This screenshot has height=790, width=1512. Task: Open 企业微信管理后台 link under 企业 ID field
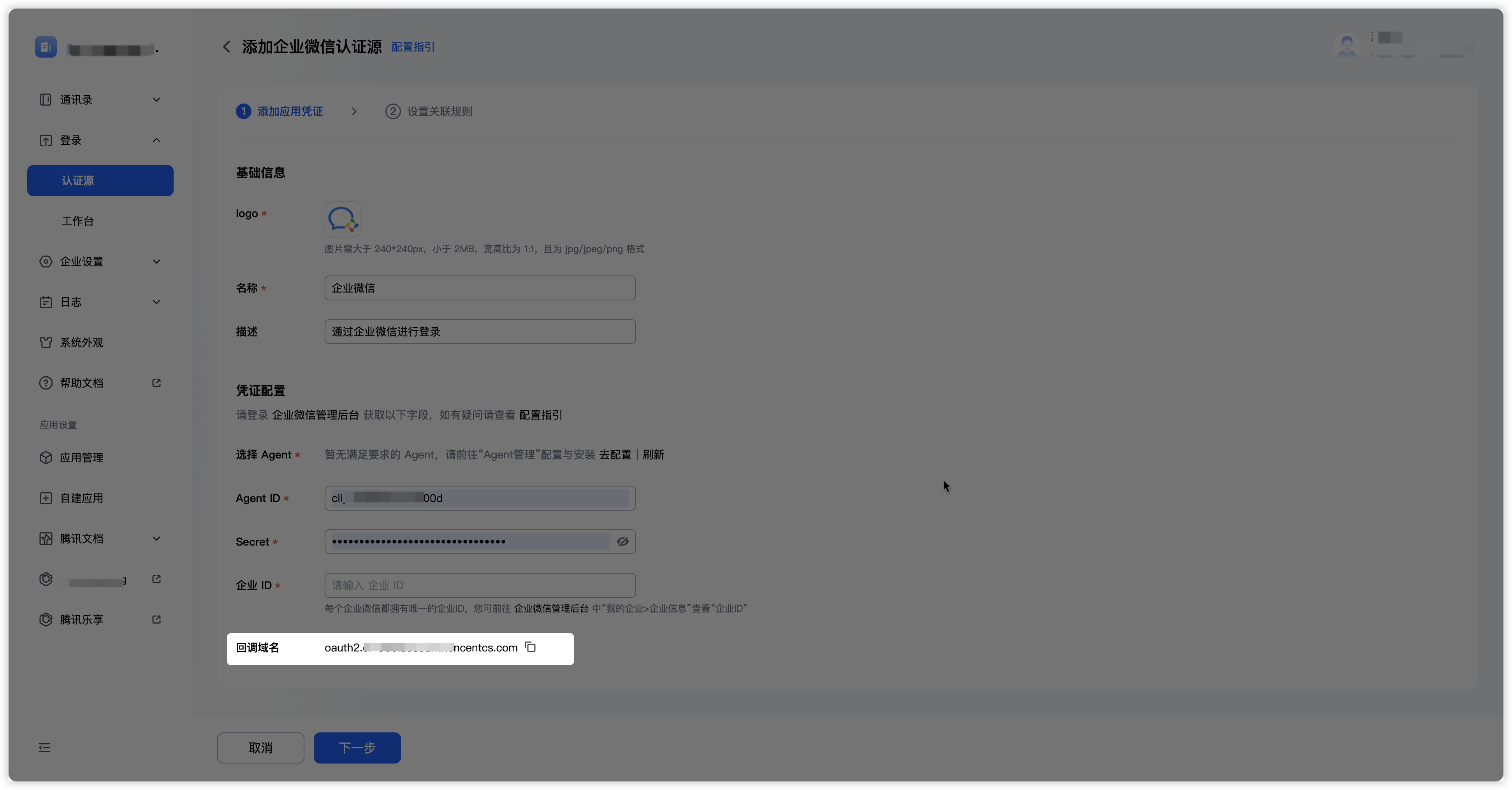pyautogui.click(x=551, y=609)
